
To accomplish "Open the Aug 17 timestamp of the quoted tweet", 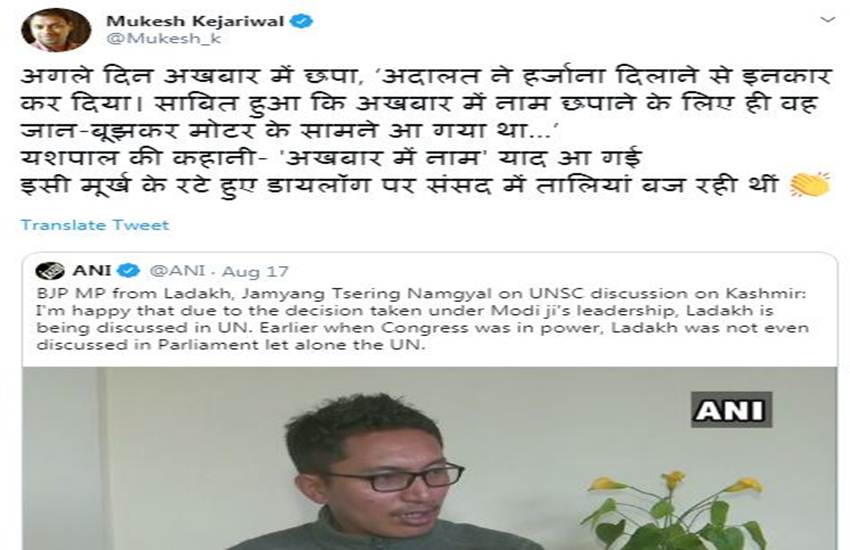I will pyautogui.click(x=255, y=271).
